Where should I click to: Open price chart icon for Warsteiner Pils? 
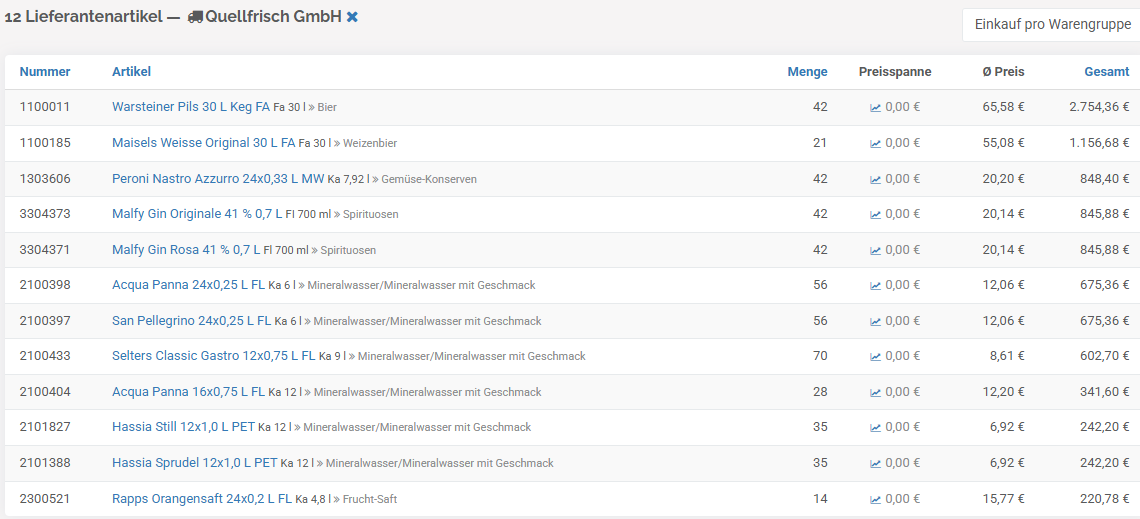[x=876, y=108]
